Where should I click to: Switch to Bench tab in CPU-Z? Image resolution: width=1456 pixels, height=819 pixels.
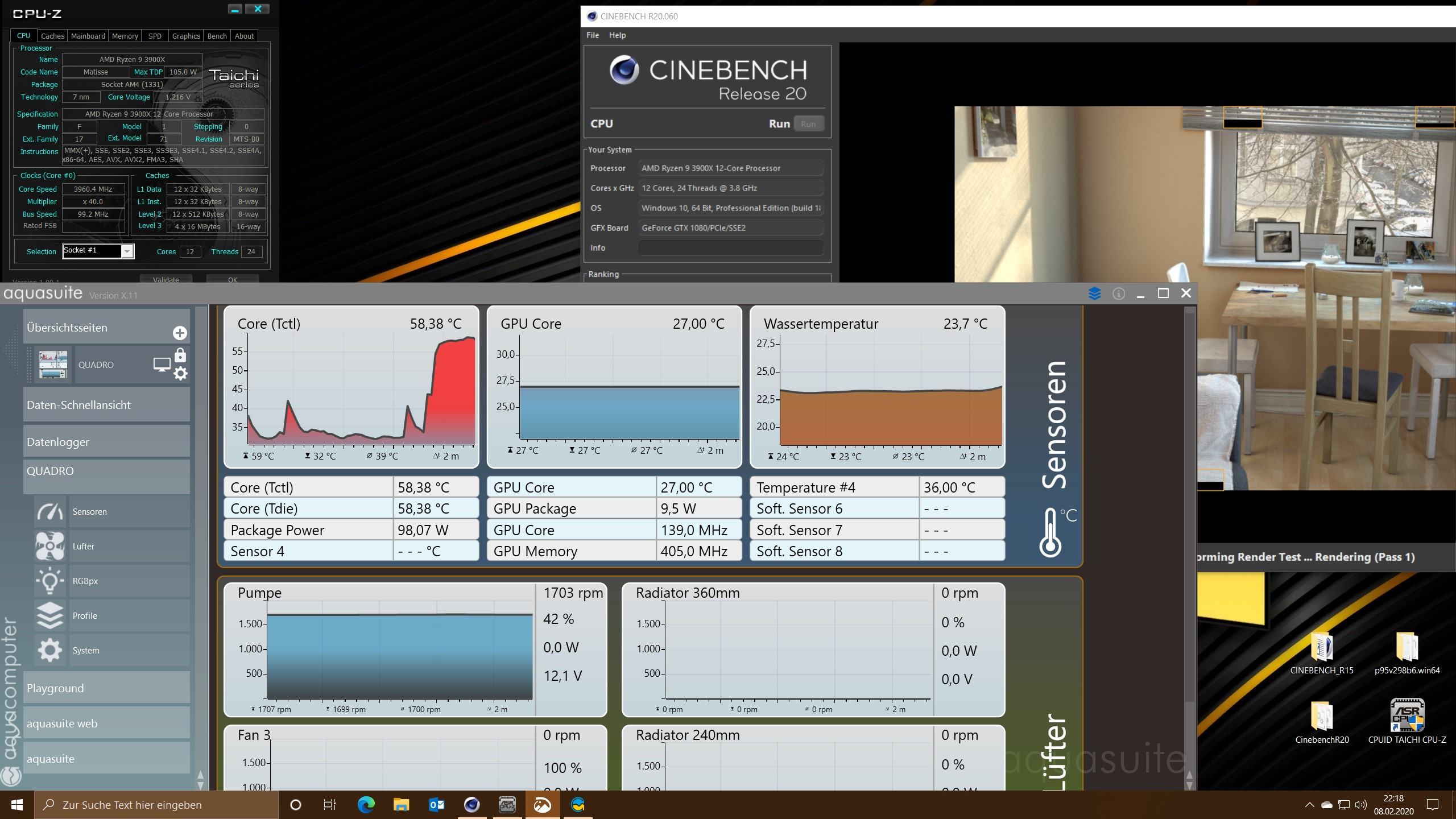click(x=217, y=36)
